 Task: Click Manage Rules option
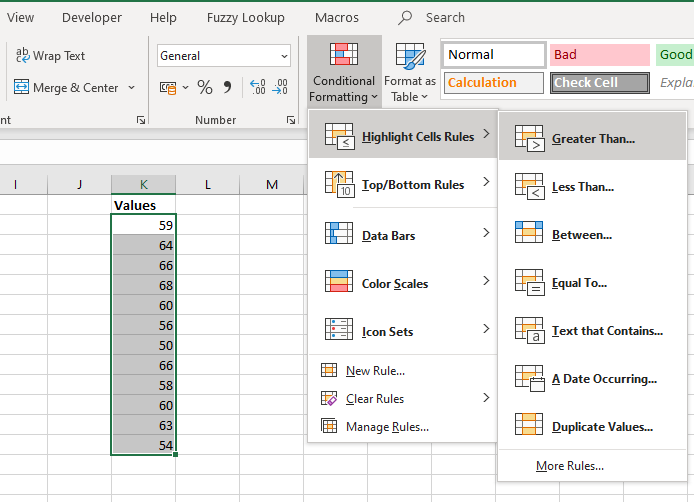click(x=386, y=427)
